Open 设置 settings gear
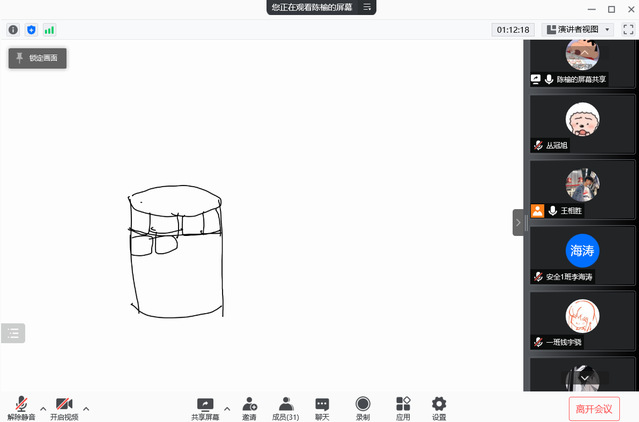This screenshot has height=422, width=639. click(439, 405)
